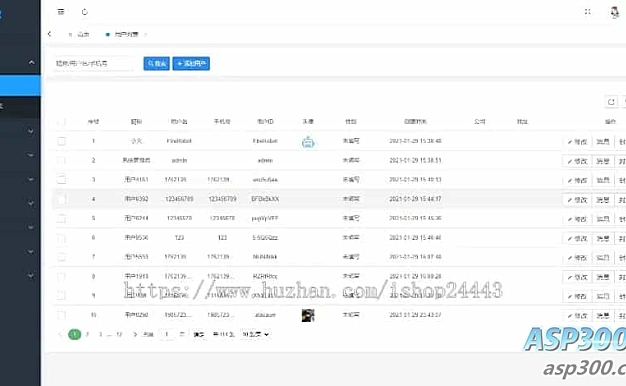Click the message button for row 1 FineRobot
This screenshot has height=386, width=626.
click(x=603, y=142)
